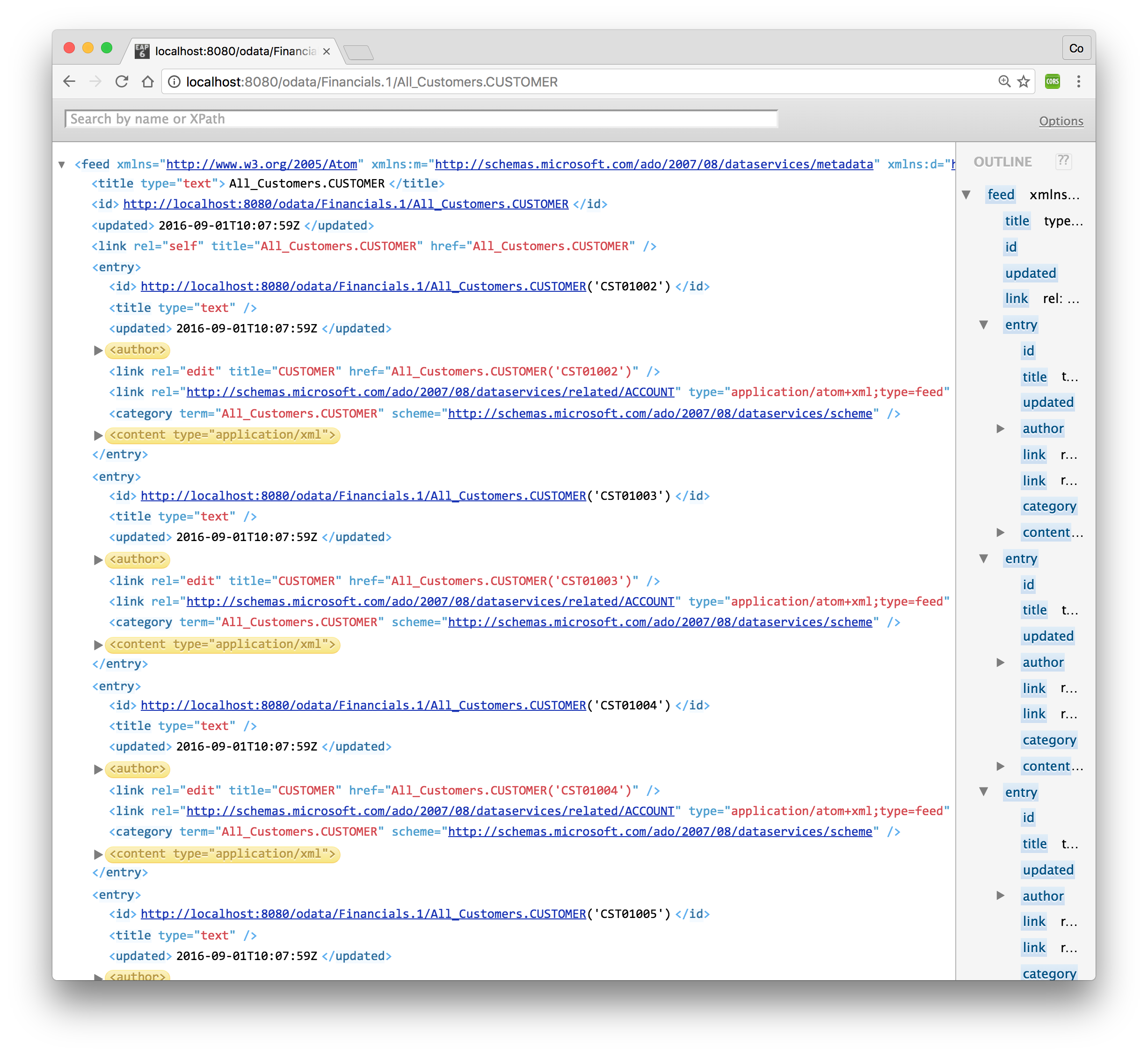
Task: Collapse the root feed element triangle
Action: pyautogui.click(x=62, y=165)
